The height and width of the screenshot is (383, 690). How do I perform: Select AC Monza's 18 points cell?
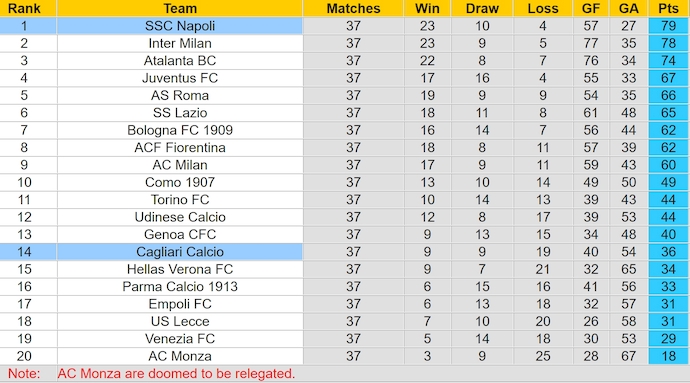(x=668, y=356)
